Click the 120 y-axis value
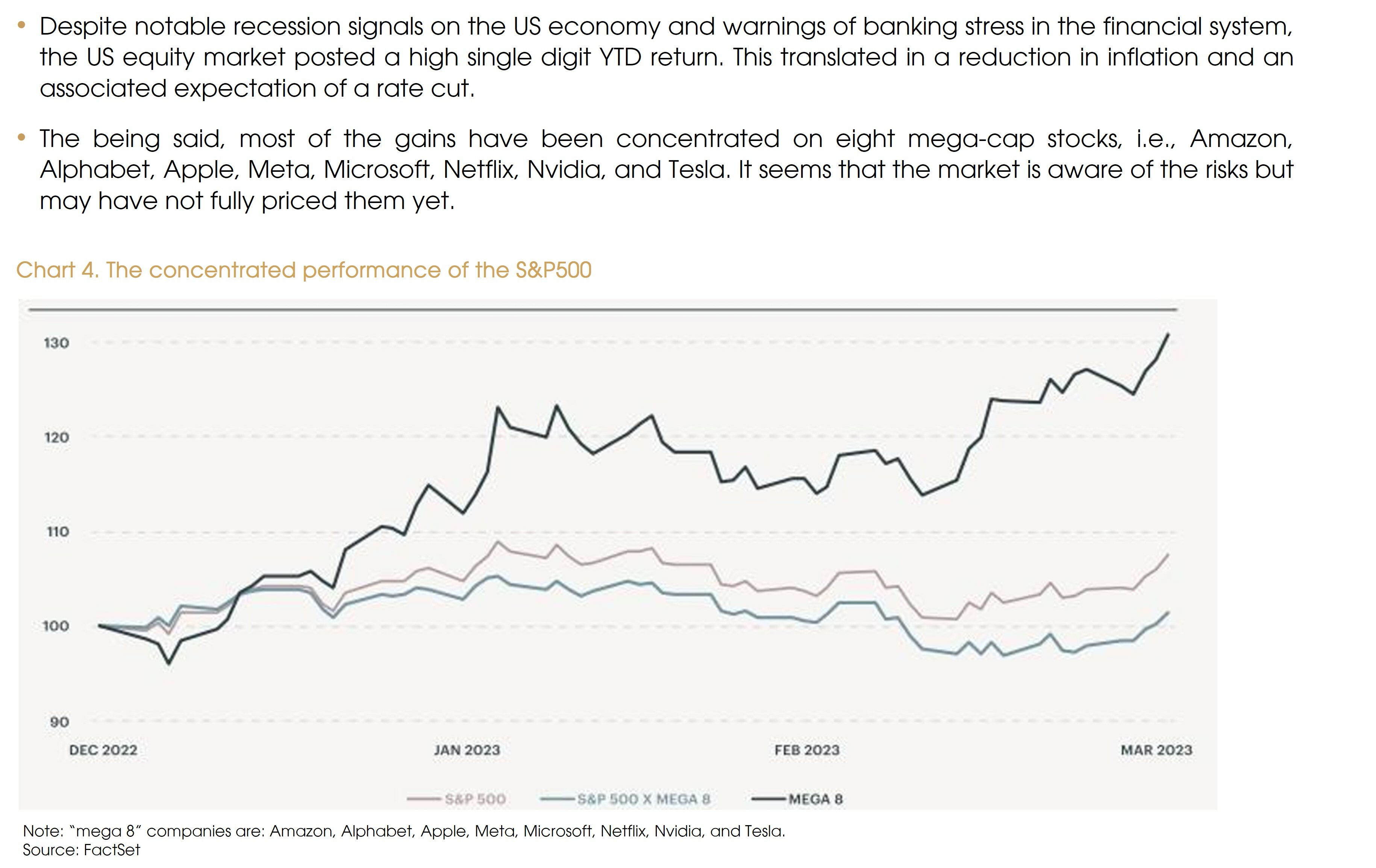 56,438
